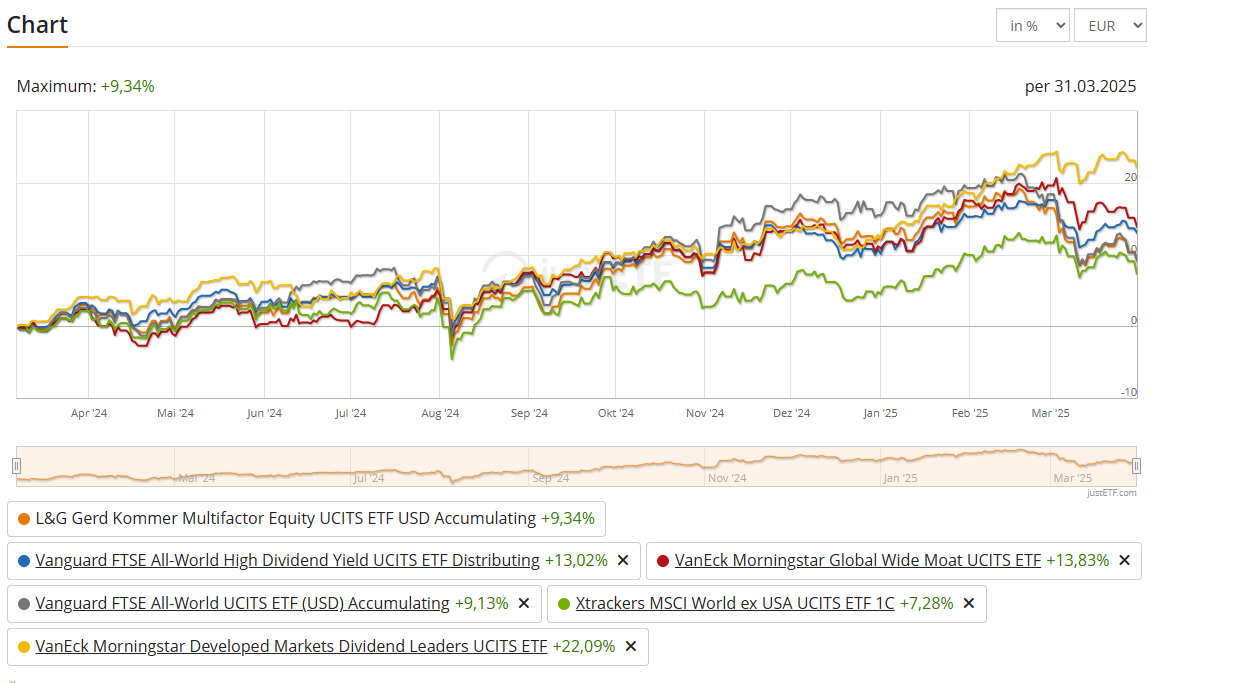Image resolution: width=1241 pixels, height=683 pixels.
Task: Open the 'in %' display dropdown
Action: [x=1032, y=26]
